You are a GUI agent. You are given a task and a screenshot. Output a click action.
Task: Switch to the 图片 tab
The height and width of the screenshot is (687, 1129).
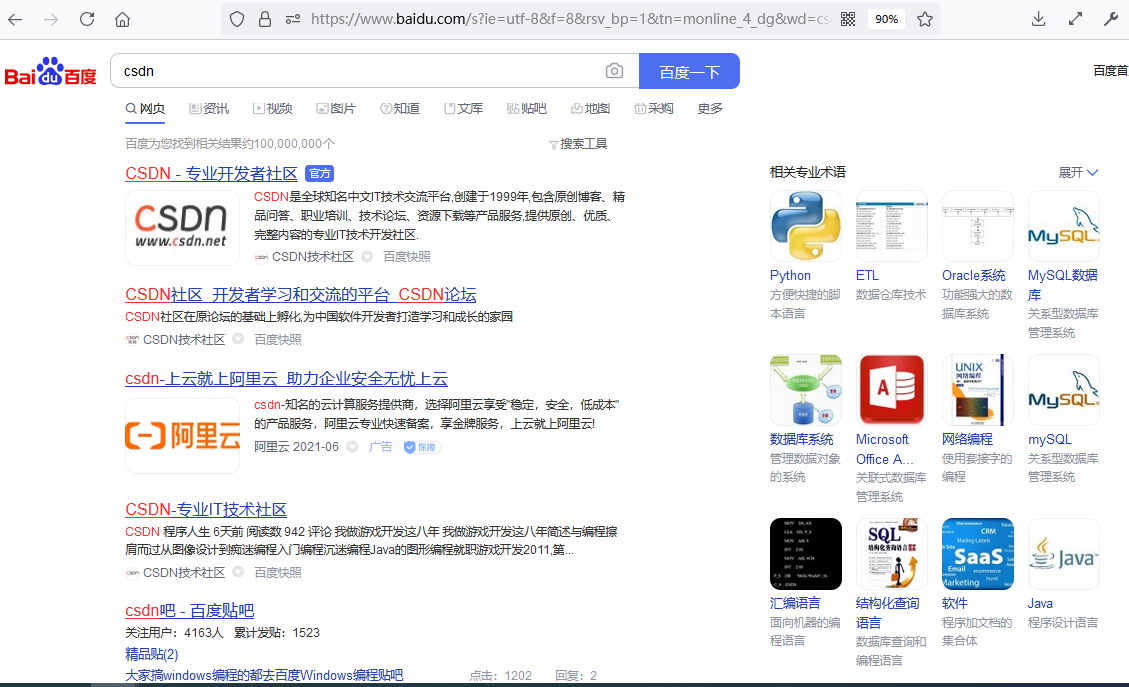(336, 109)
